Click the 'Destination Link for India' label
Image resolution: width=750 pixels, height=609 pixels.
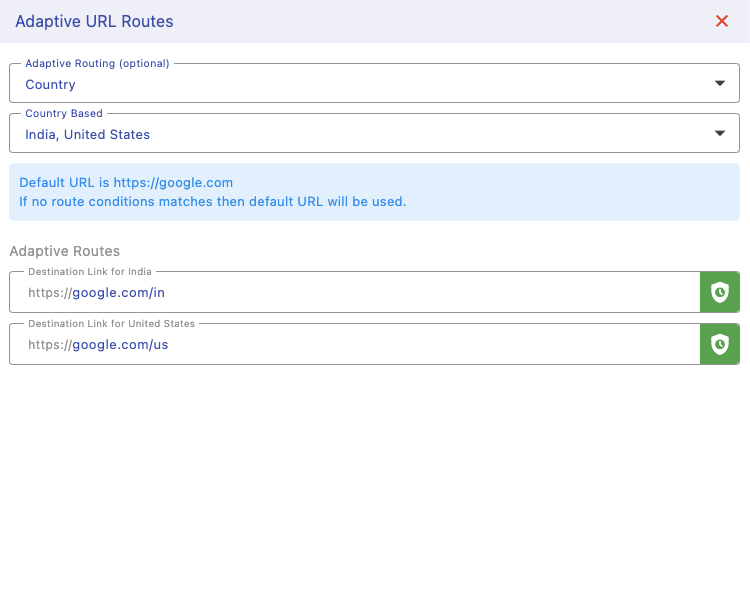[x=90, y=272]
